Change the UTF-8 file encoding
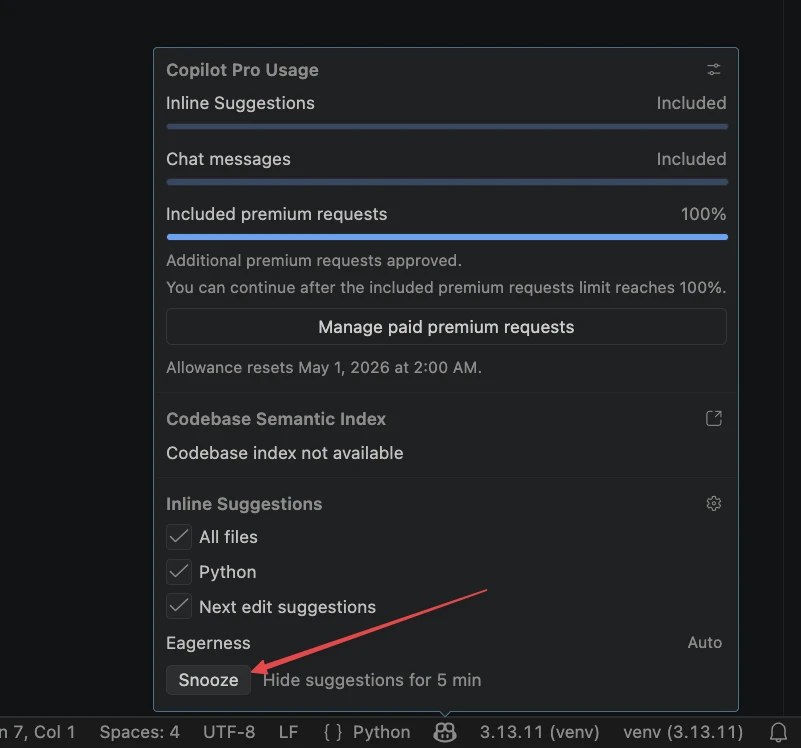 click(x=229, y=732)
